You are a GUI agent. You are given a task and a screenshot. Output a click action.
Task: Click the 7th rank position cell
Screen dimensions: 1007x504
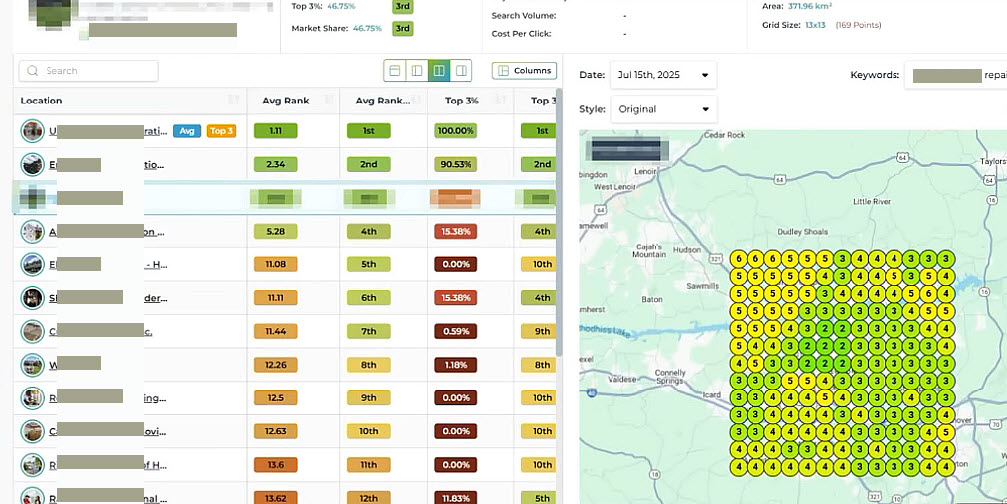(x=369, y=331)
